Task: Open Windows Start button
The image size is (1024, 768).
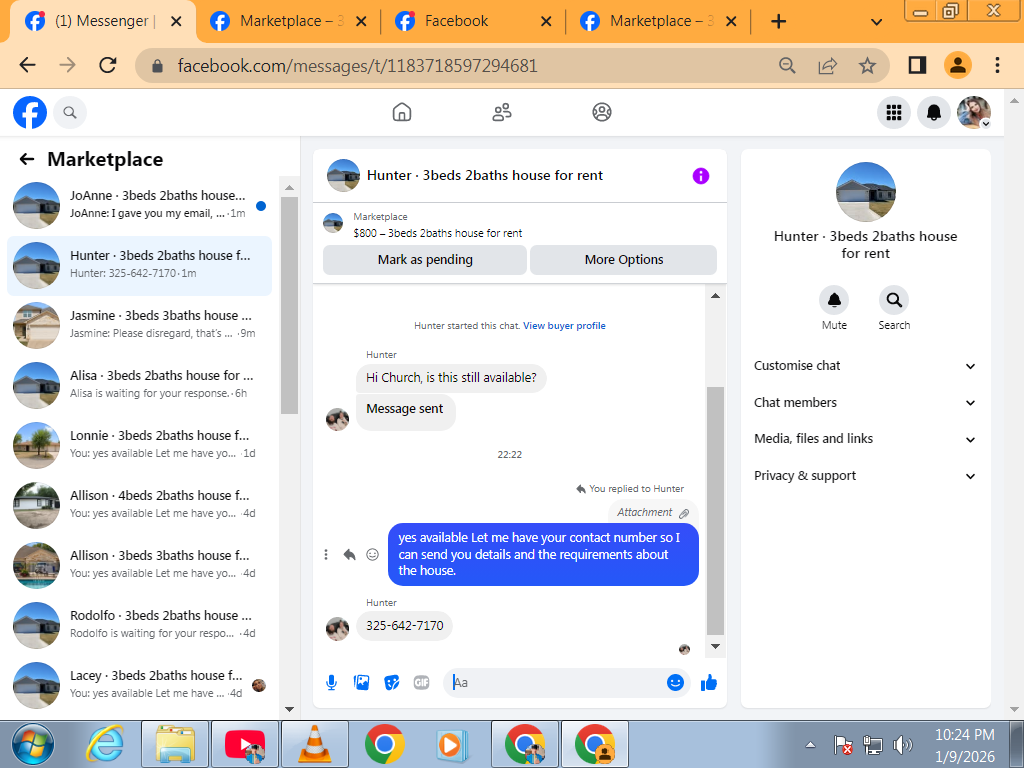Action: pyautogui.click(x=33, y=744)
